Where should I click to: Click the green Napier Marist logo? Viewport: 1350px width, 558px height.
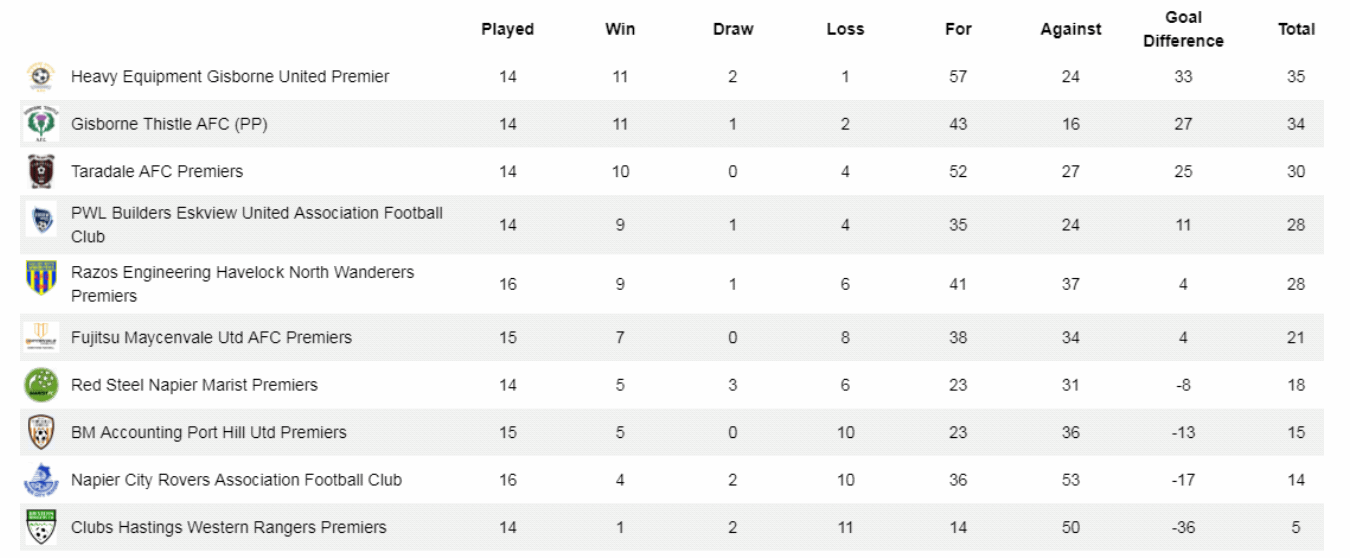click(x=41, y=385)
